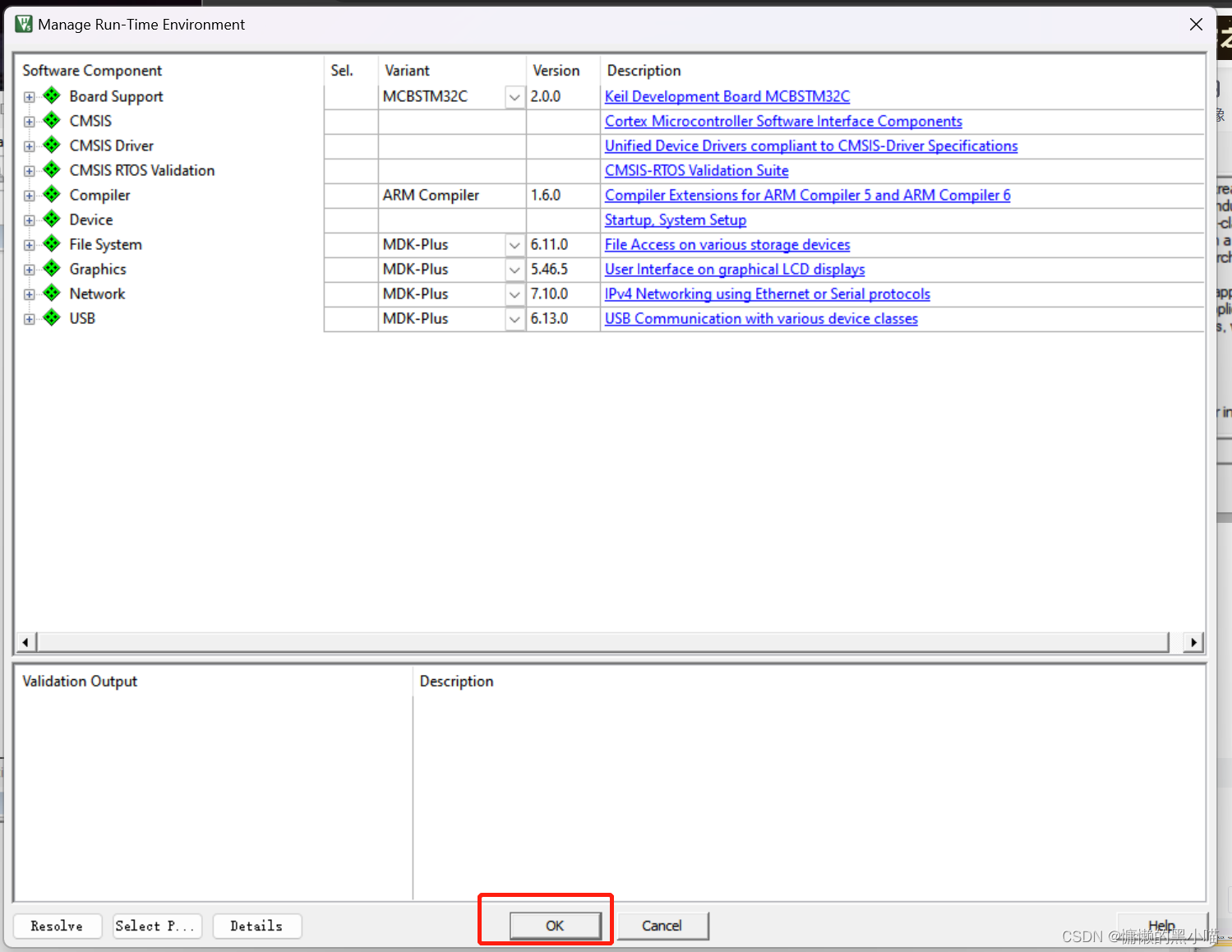The image size is (1232, 952).
Task: Click the File System component icon
Action: 52,244
